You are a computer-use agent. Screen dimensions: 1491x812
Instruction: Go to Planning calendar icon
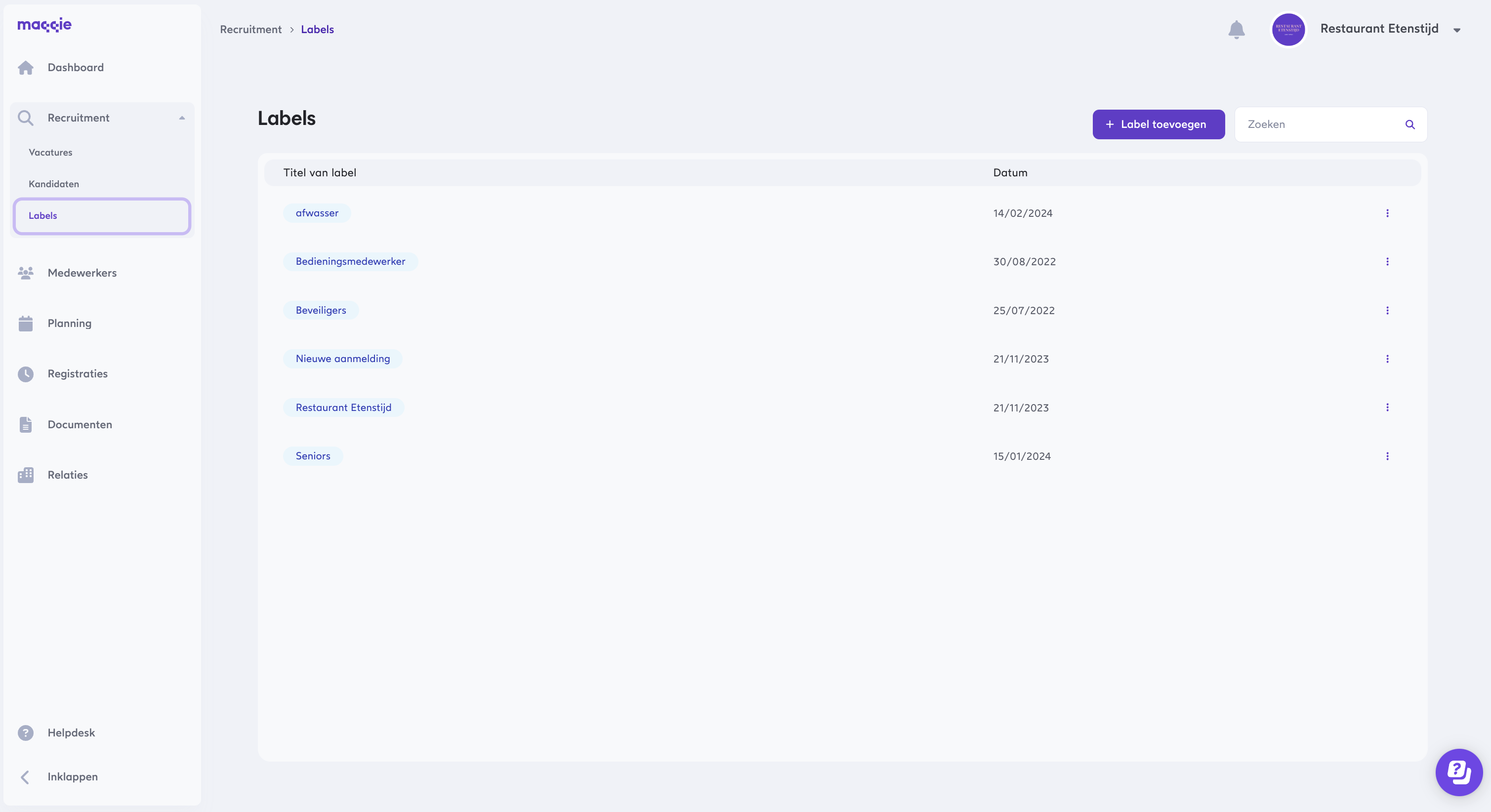[26, 324]
